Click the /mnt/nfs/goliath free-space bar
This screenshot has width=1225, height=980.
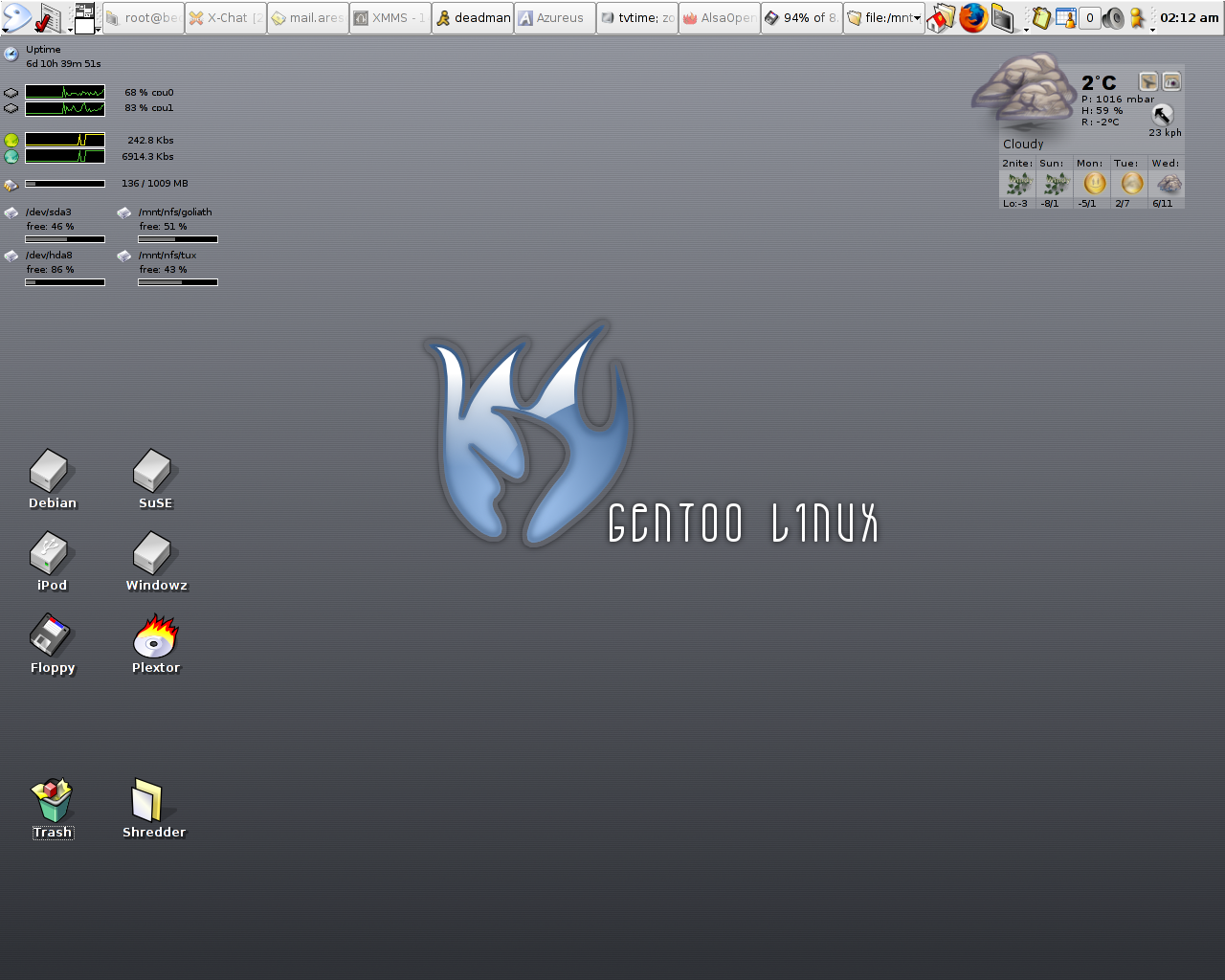pyautogui.click(x=178, y=239)
